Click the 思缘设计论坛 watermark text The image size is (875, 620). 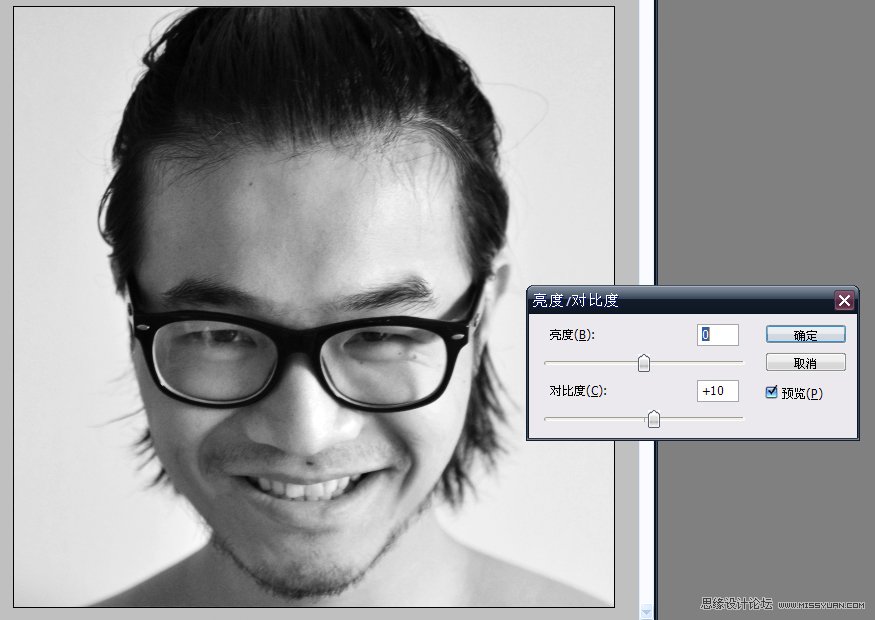click(x=736, y=605)
